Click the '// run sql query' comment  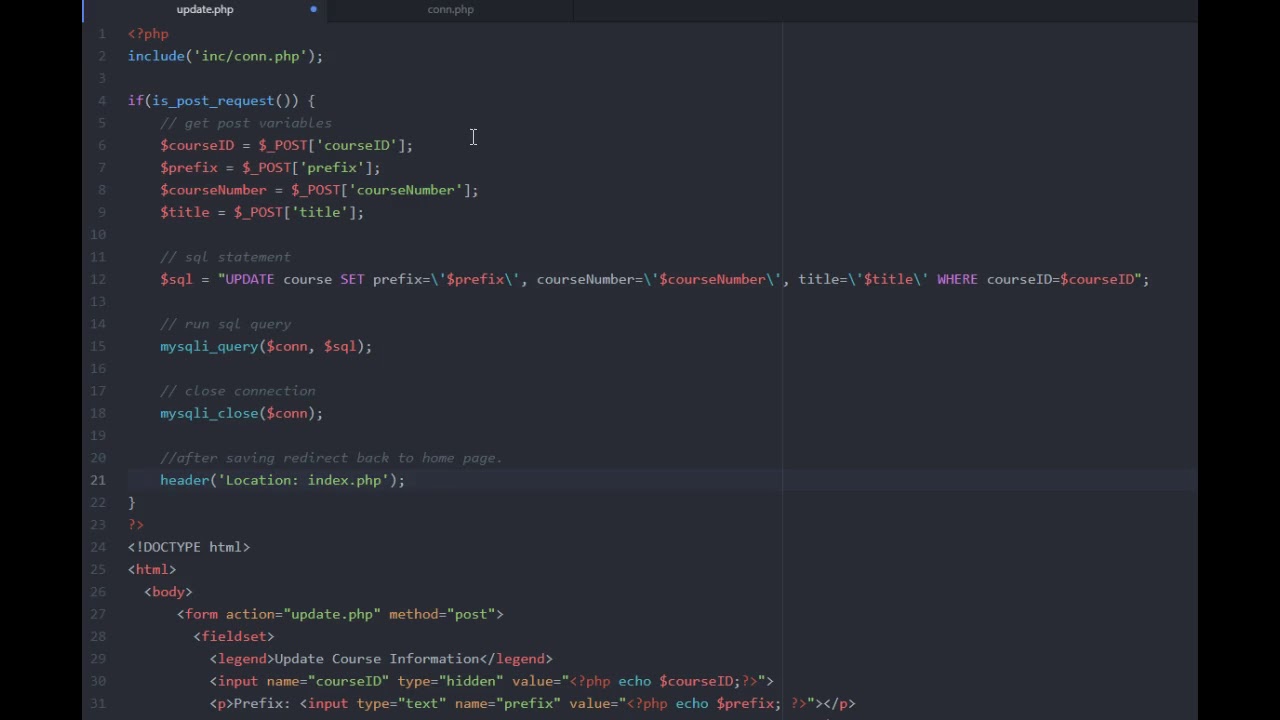tap(225, 324)
